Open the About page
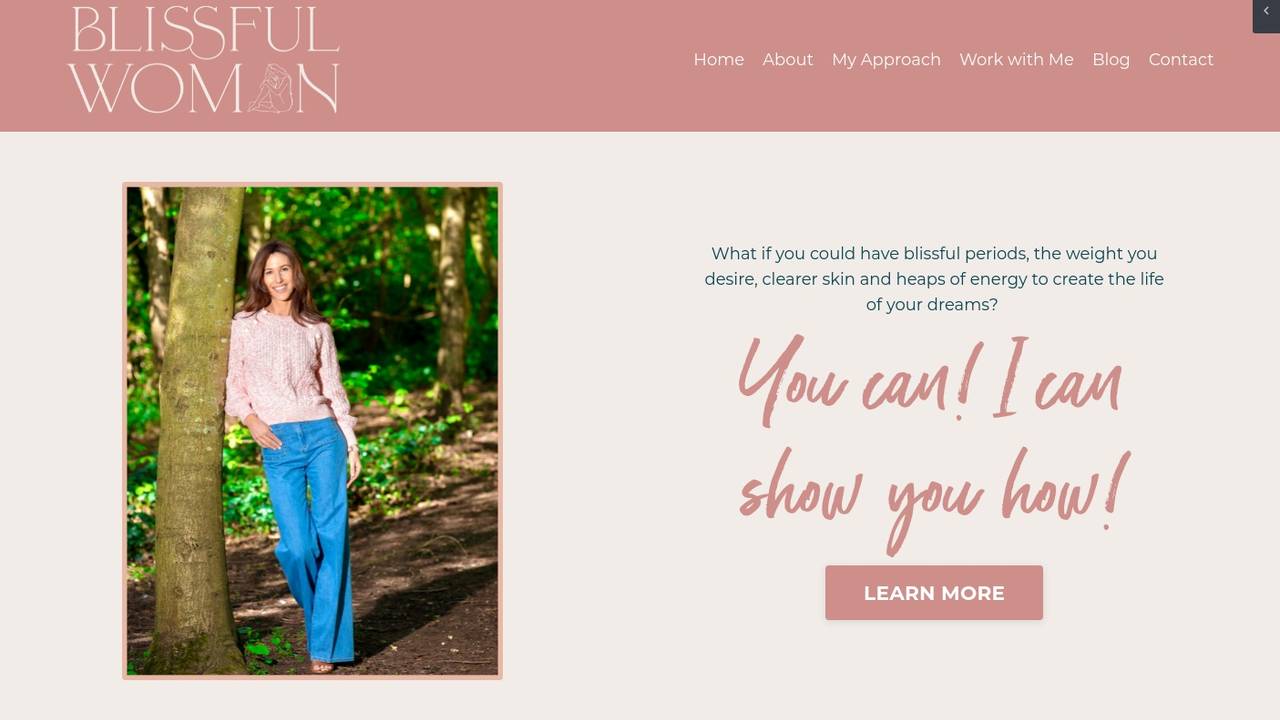The image size is (1280, 720). pyautogui.click(x=788, y=60)
